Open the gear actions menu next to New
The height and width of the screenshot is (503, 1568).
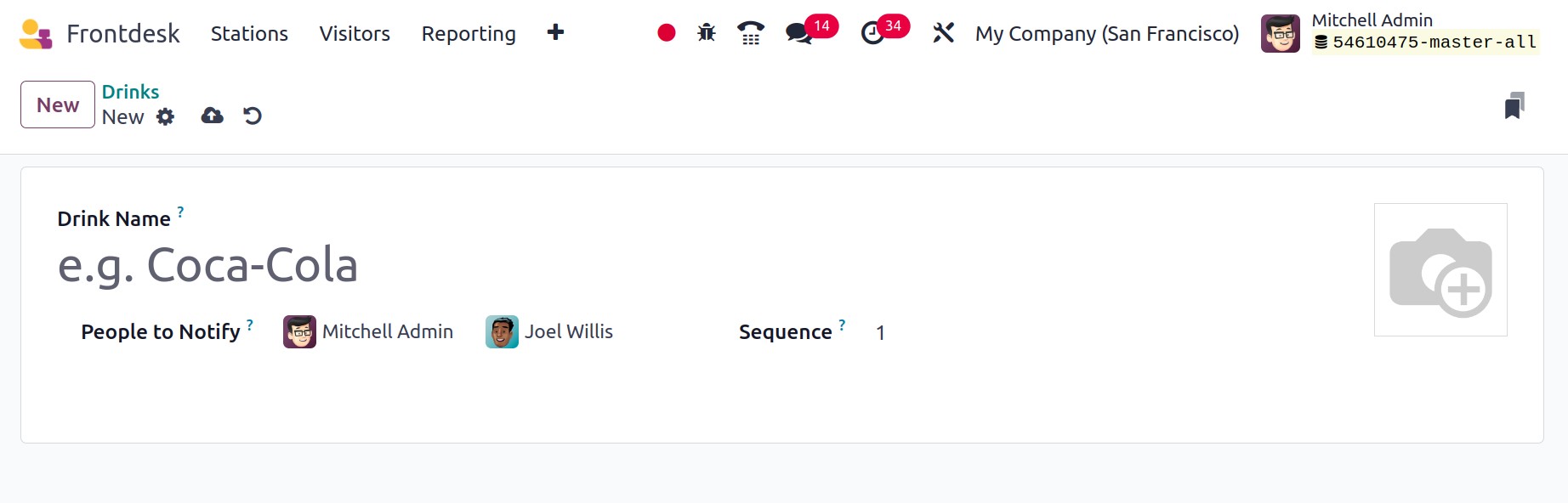tap(166, 117)
